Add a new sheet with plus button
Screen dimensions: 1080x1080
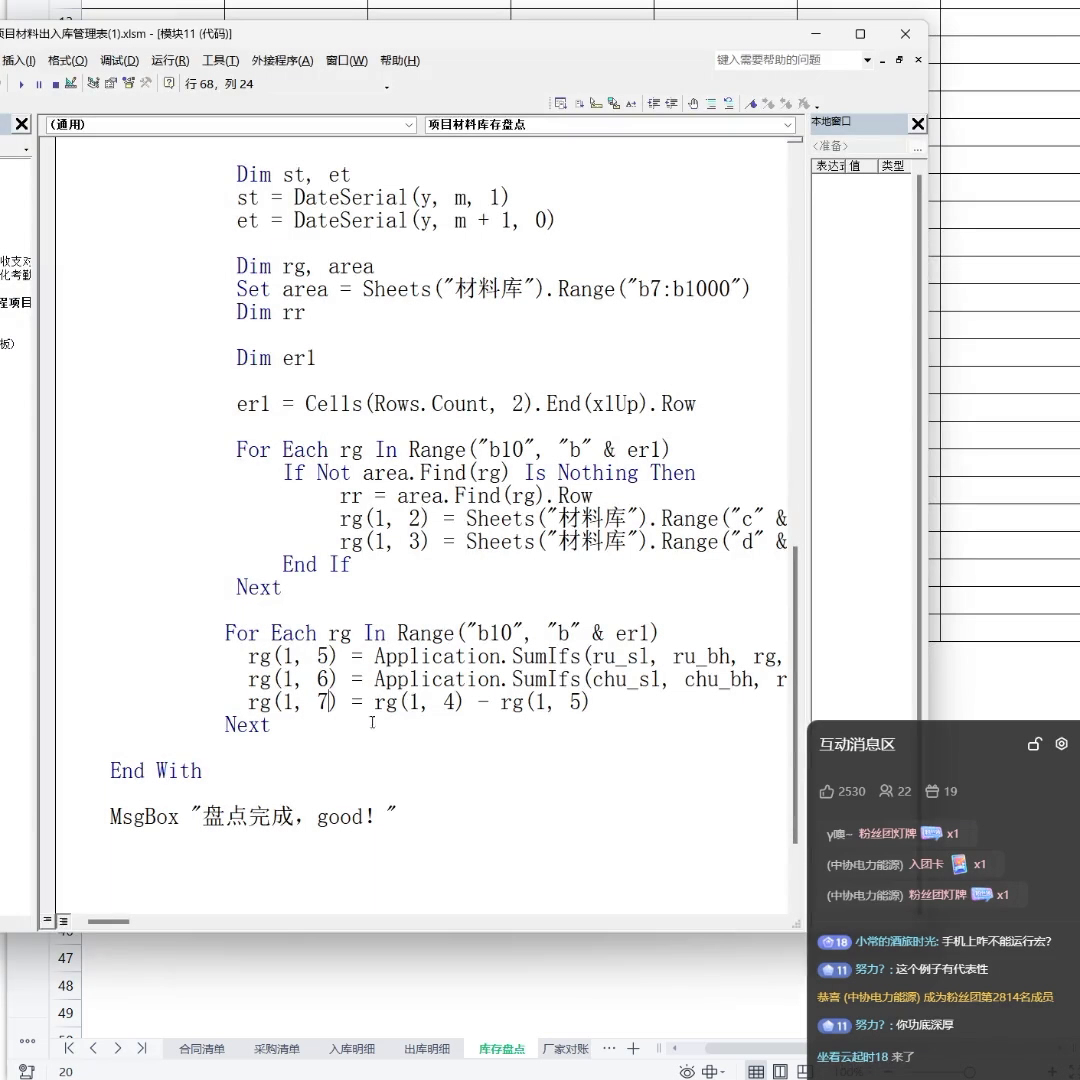point(633,1048)
